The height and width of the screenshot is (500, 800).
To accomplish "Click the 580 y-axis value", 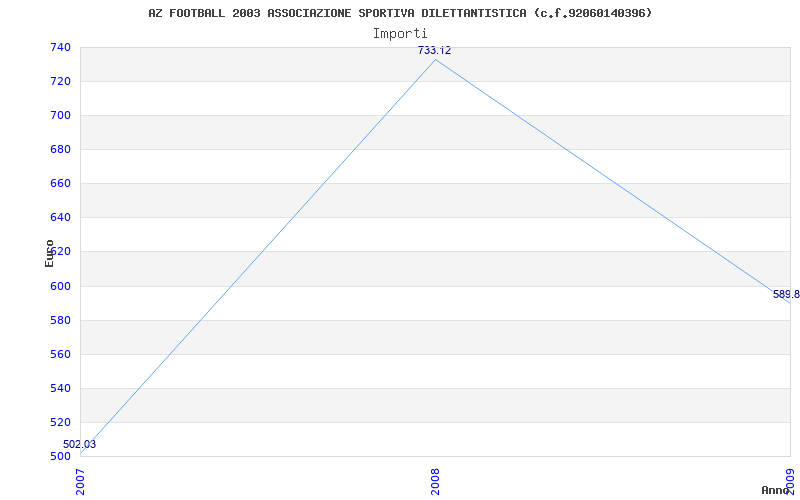I will point(60,320).
